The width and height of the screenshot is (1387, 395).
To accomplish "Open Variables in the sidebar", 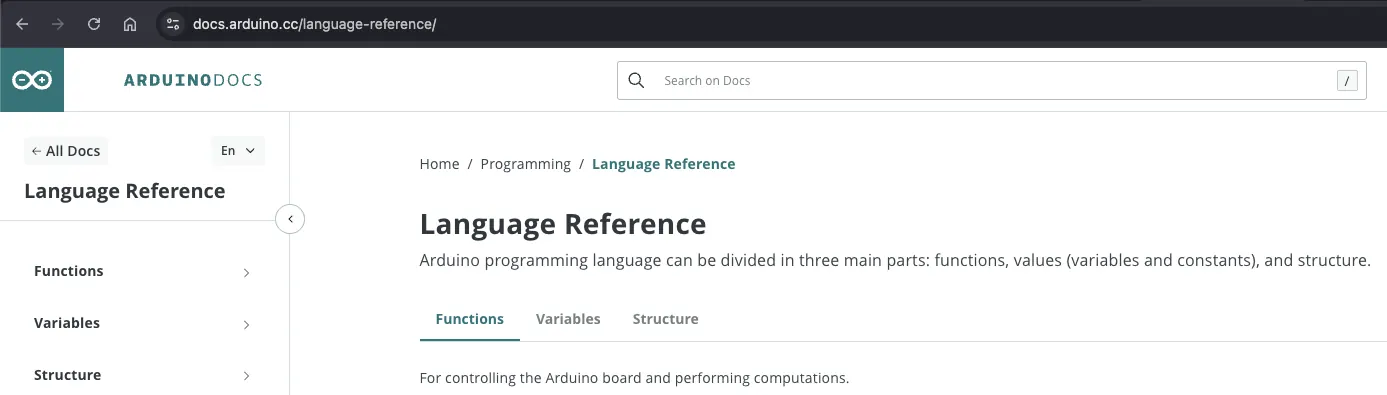I will (67, 323).
